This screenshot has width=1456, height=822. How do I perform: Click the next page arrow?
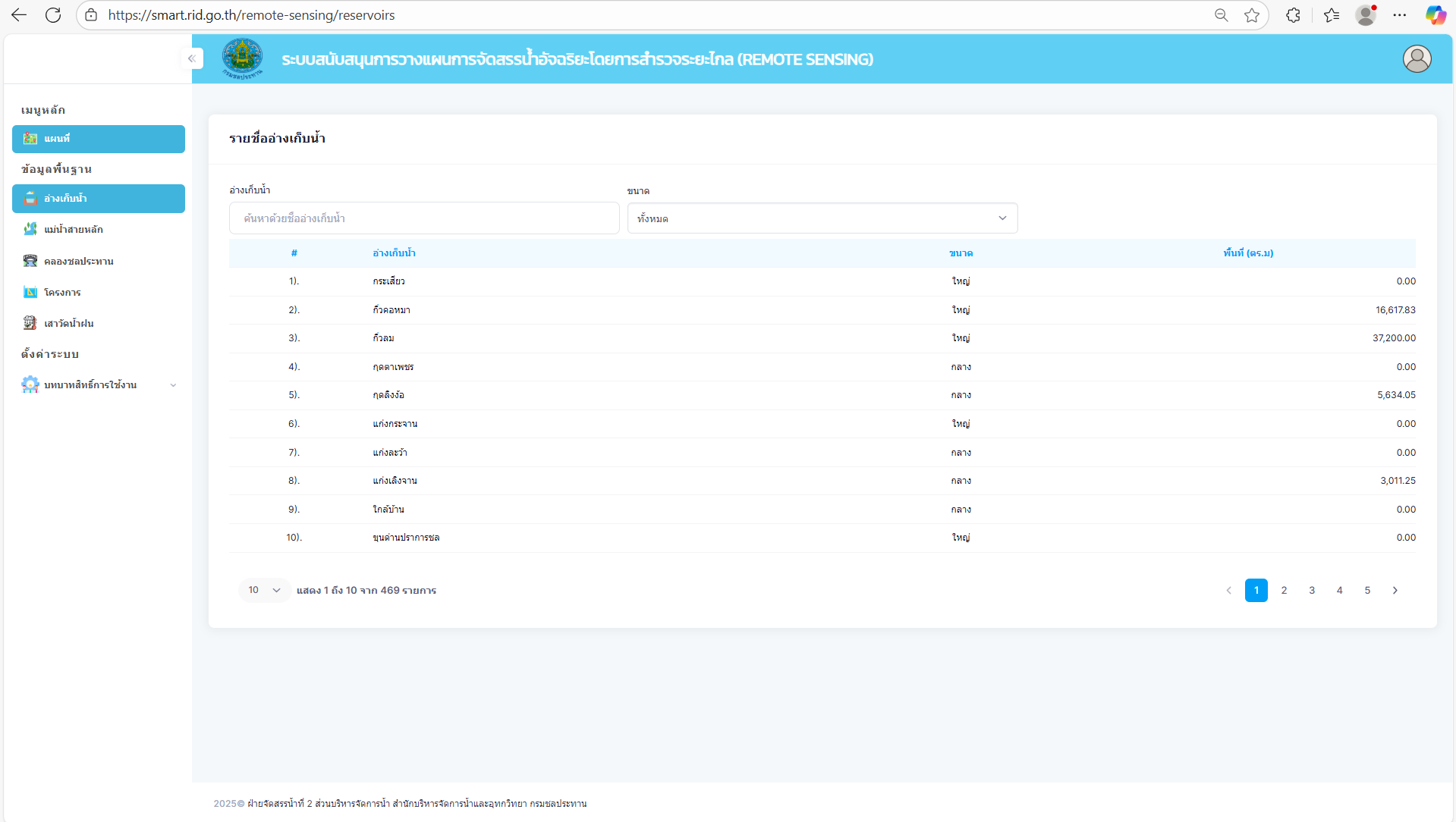(1395, 590)
